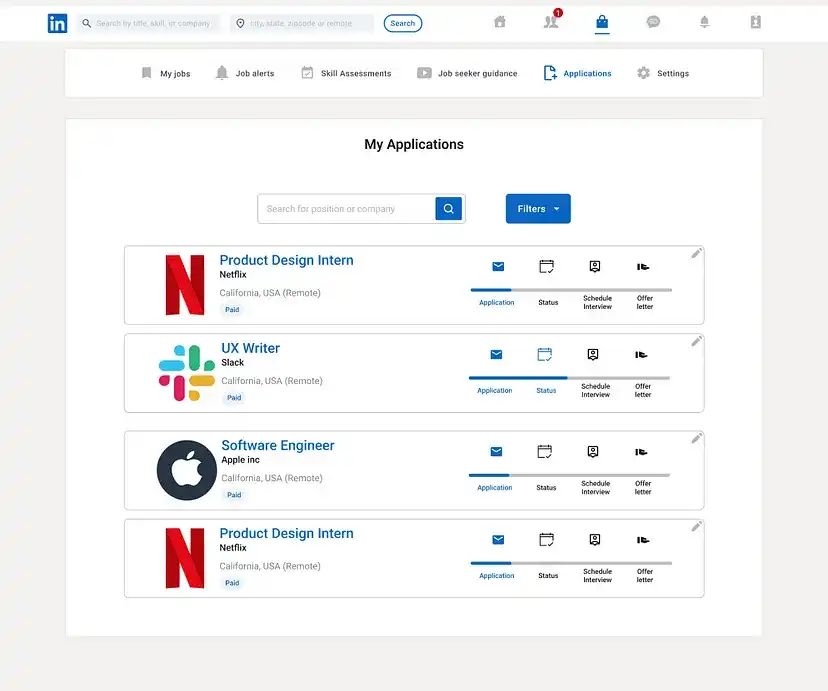Open the Filters dropdown
Image resolution: width=828 pixels, height=691 pixels.
pos(538,209)
